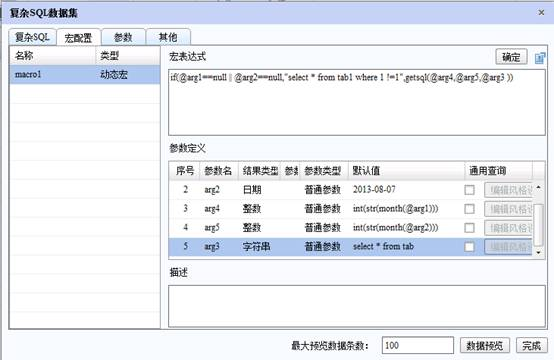Click into the 宏表达式 expression text area
554x360 pixels.
click(x=357, y=102)
